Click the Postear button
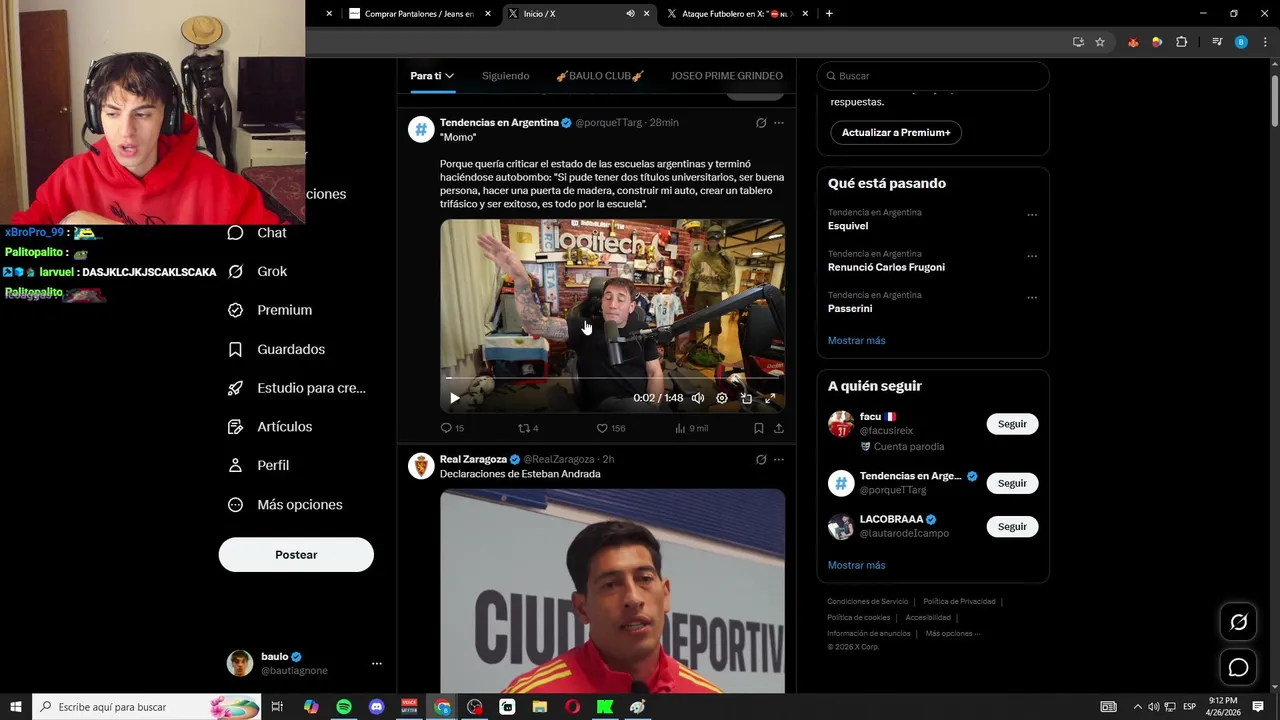 (x=296, y=555)
